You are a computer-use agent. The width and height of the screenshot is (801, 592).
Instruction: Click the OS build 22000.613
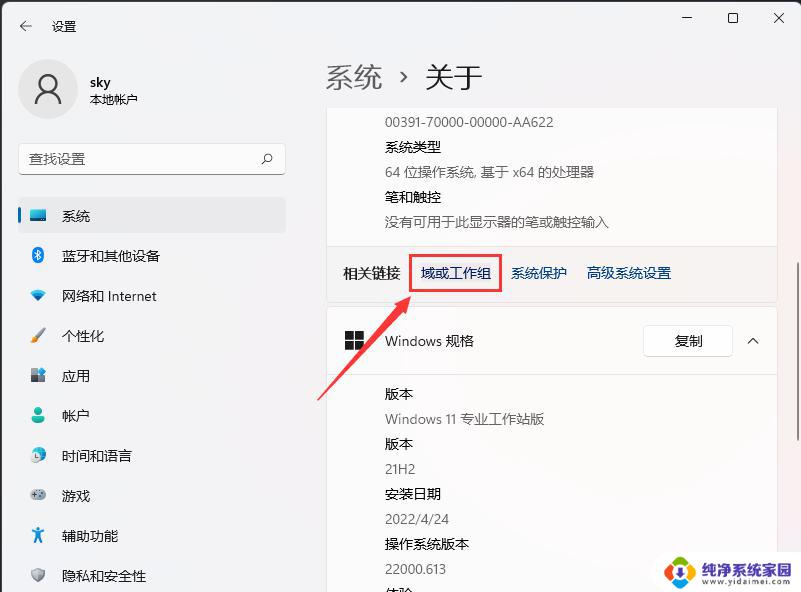click(x=415, y=569)
